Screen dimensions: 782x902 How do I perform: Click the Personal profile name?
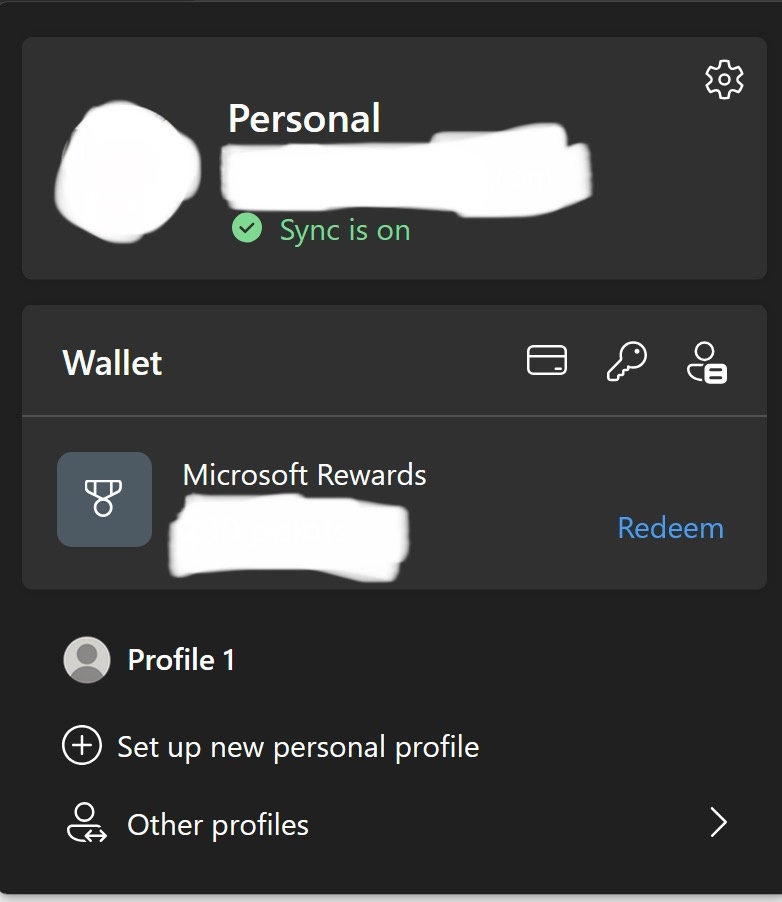pyautogui.click(x=304, y=118)
